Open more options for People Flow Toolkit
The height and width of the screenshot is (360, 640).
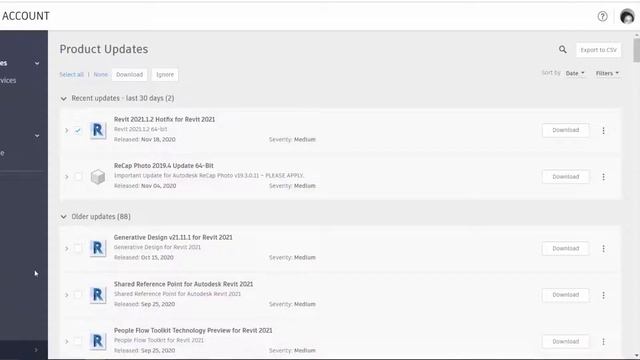603,342
